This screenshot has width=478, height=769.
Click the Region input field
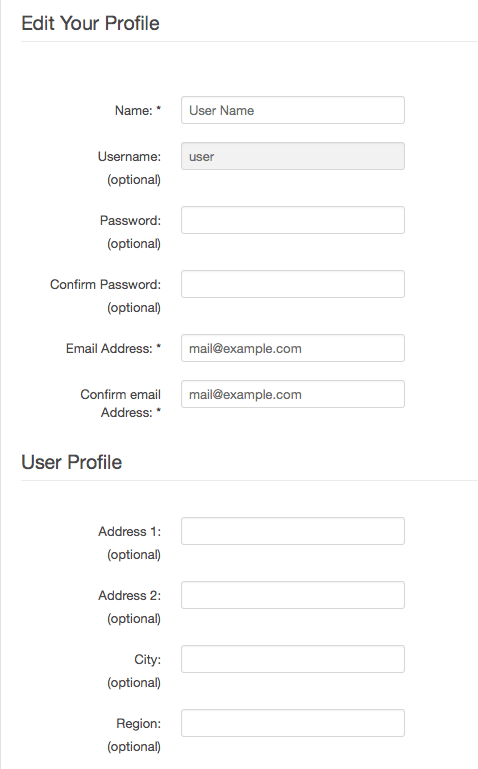pos(293,723)
